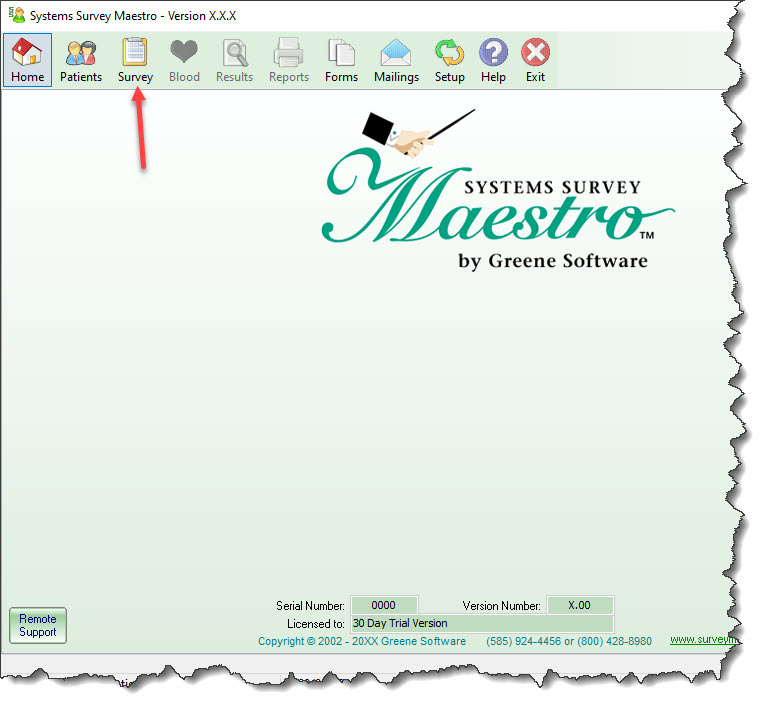This screenshot has height=709, width=768.
Task: Click the support phone number text
Action: coord(569,641)
